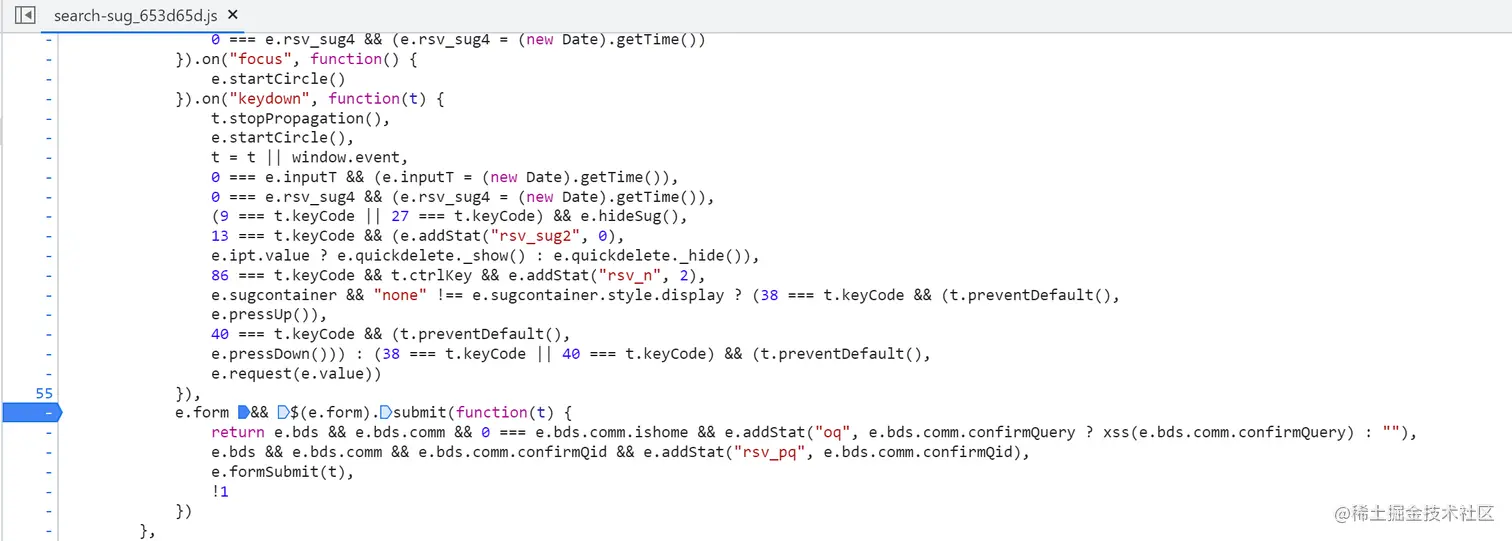This screenshot has width=1512, height=541.
Task: Click t.stopPropagation() in the keydown handler
Action: pyautogui.click(x=296, y=118)
